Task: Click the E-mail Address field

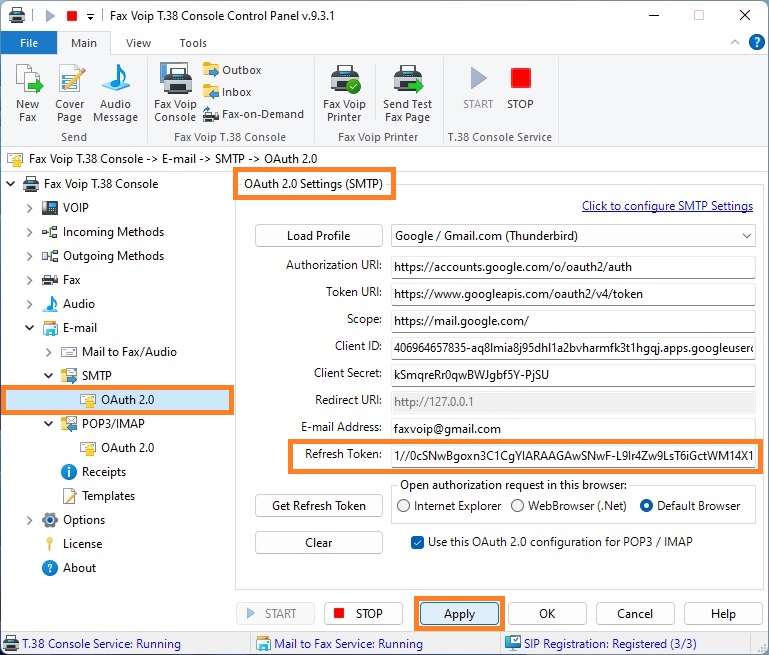Action: pos(573,429)
